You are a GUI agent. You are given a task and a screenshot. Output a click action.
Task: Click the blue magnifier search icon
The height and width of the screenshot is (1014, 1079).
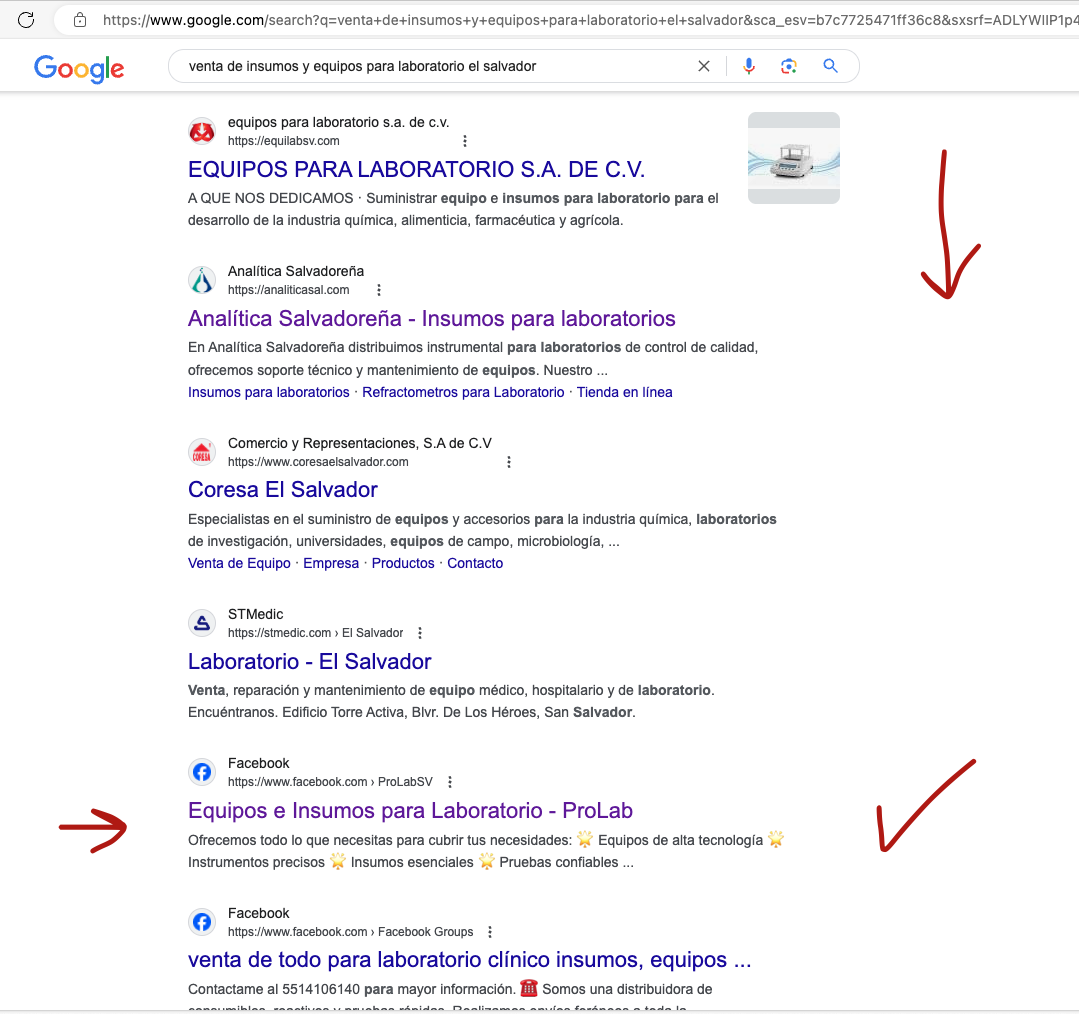click(831, 66)
